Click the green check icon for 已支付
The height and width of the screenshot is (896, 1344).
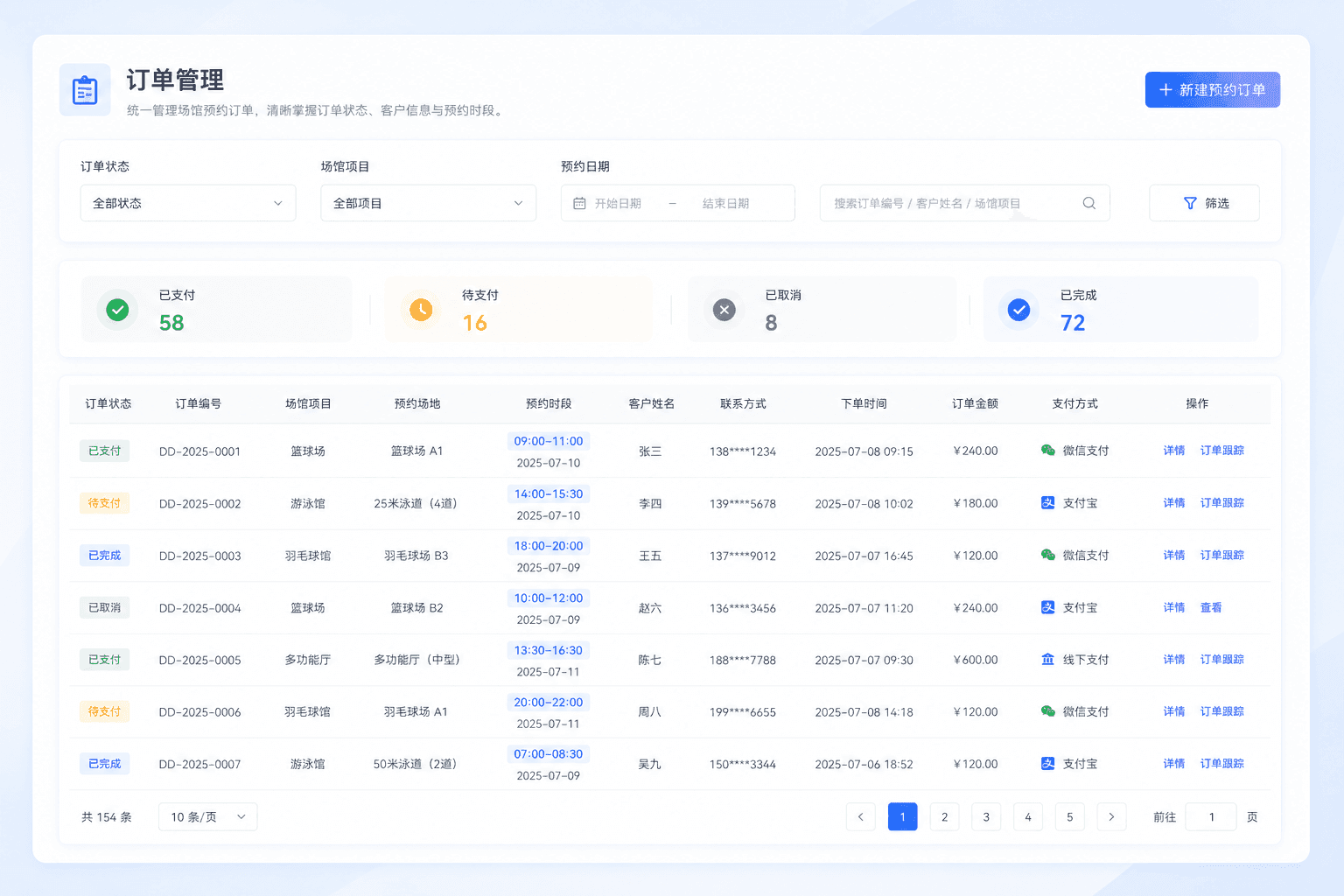pos(117,310)
